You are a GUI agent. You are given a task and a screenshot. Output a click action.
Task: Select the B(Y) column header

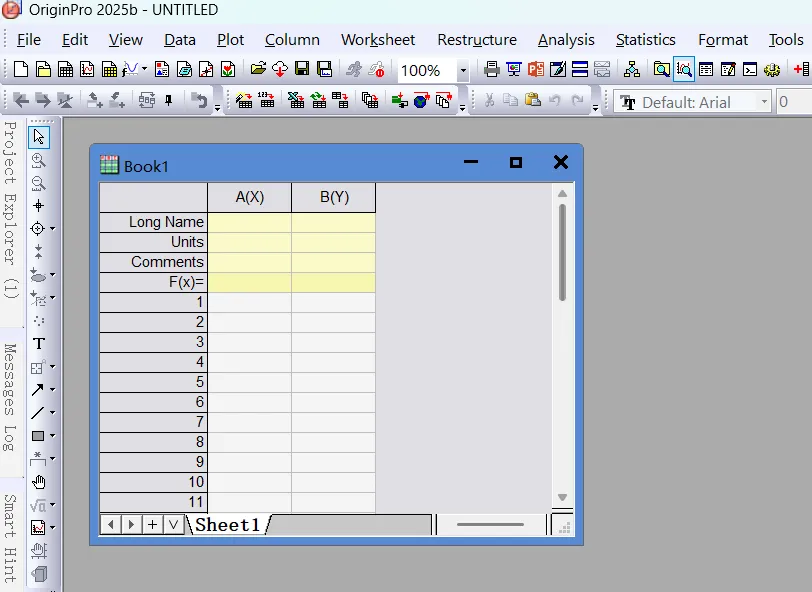334,197
